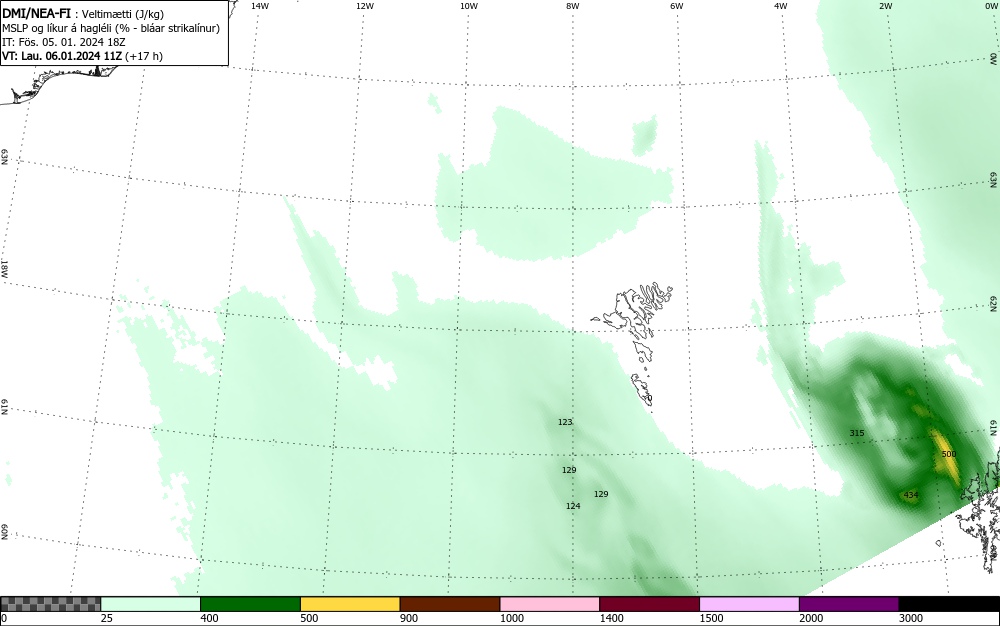The height and width of the screenshot is (626, 1000).
Task: Click the 500 value on yellow map area
Action: pyautogui.click(x=949, y=454)
